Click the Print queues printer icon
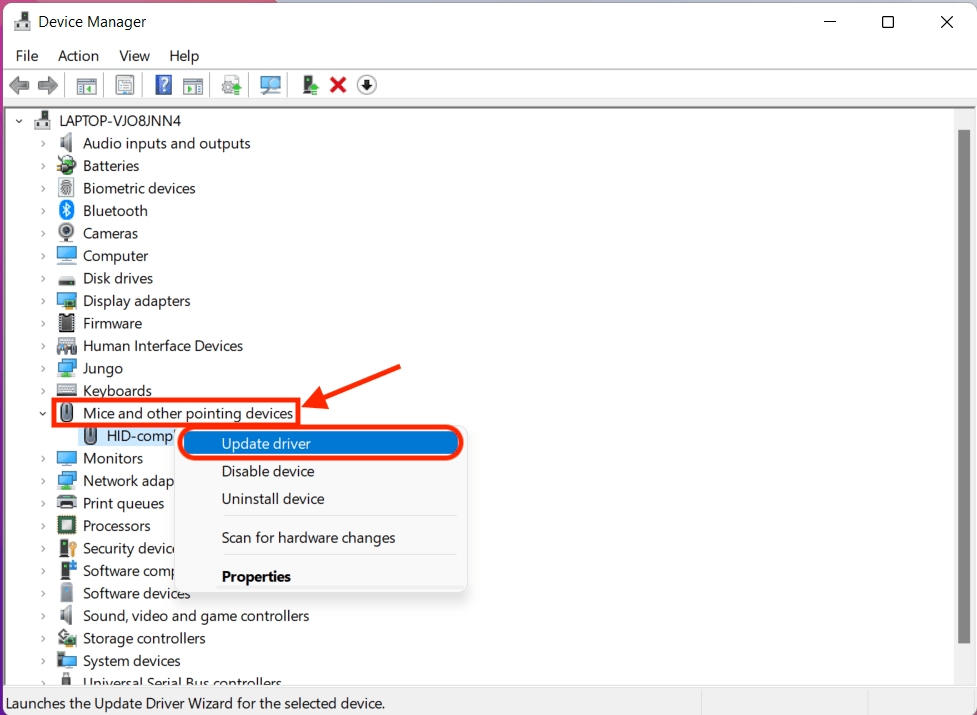977x715 pixels. [x=66, y=503]
